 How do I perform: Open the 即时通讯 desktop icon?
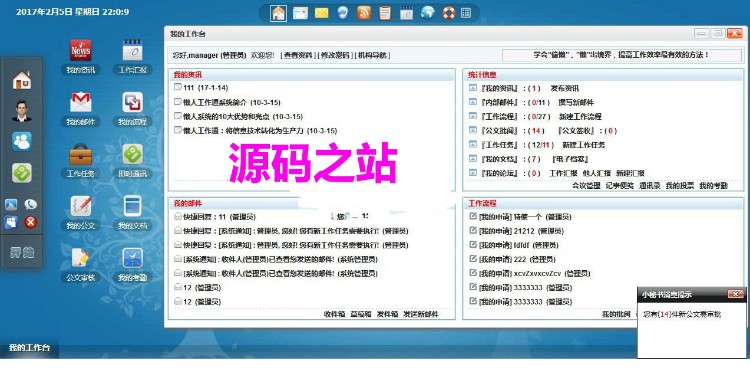(x=132, y=154)
